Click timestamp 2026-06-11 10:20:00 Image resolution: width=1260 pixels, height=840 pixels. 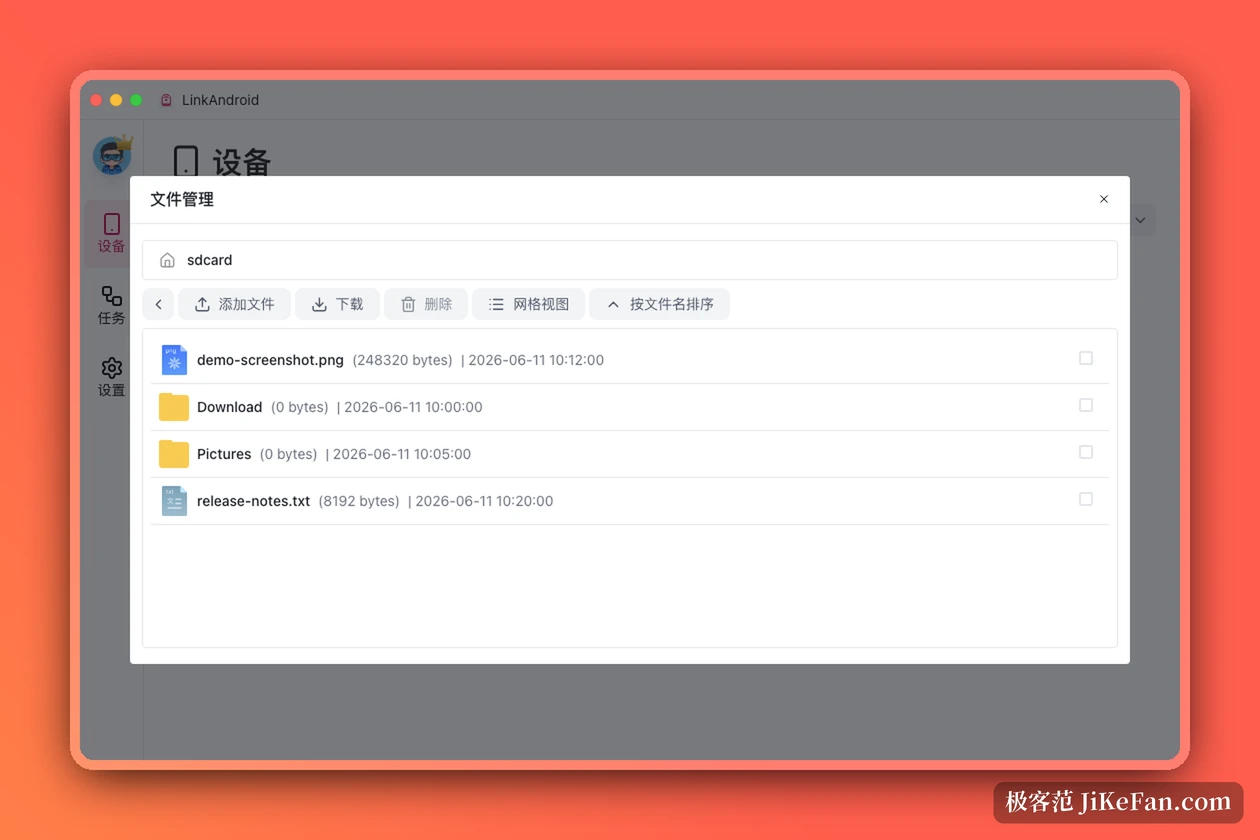coord(484,501)
